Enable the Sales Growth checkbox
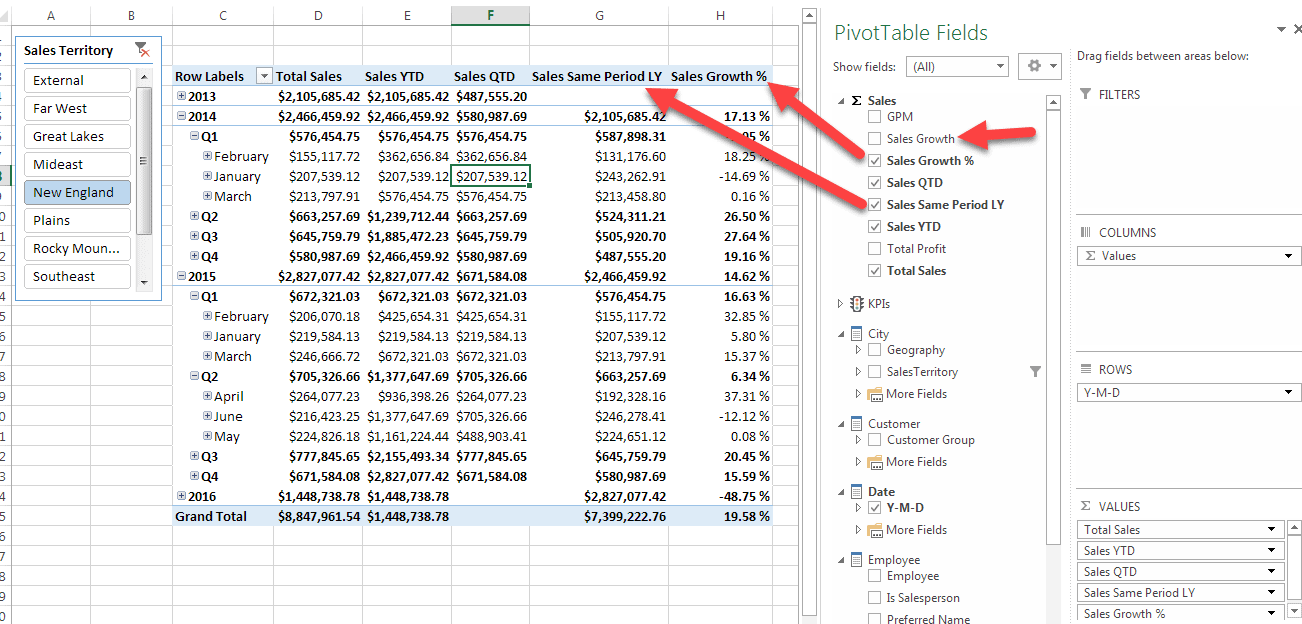 pyautogui.click(x=875, y=139)
